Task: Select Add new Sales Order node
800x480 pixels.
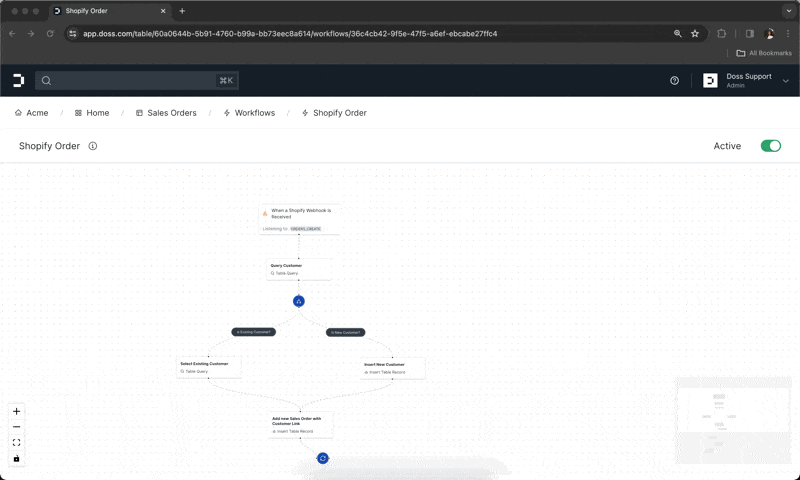Action: click(x=301, y=425)
